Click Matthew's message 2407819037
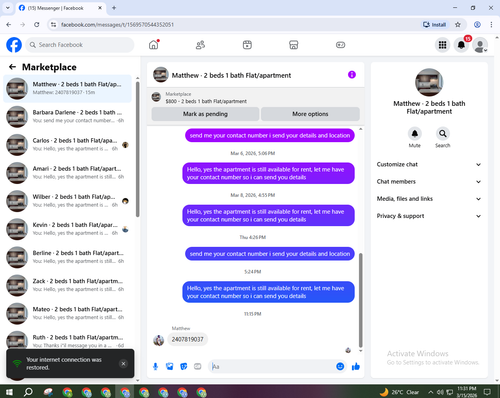 (x=188, y=339)
